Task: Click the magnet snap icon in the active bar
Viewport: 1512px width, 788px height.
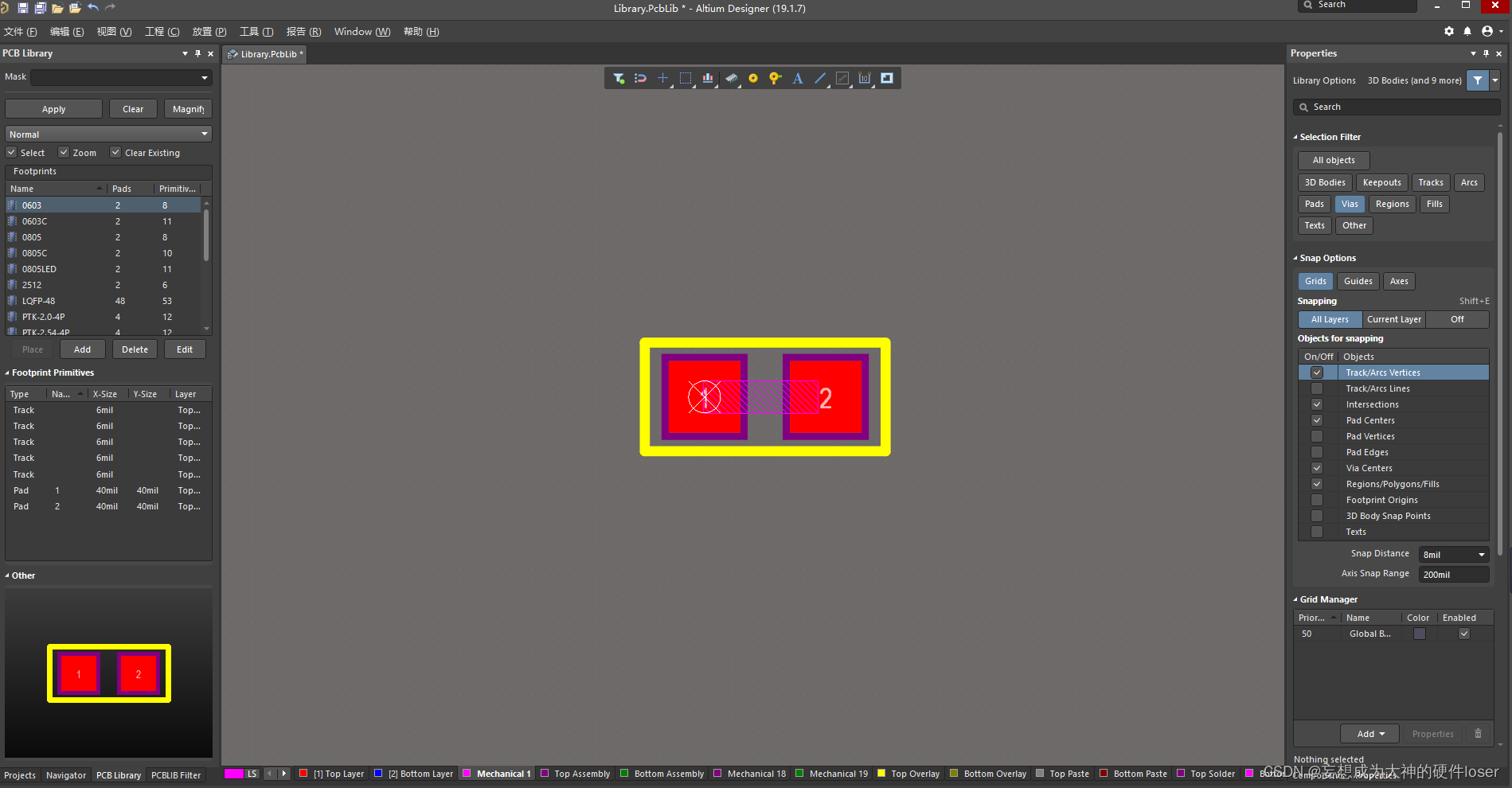Action: 641,78
